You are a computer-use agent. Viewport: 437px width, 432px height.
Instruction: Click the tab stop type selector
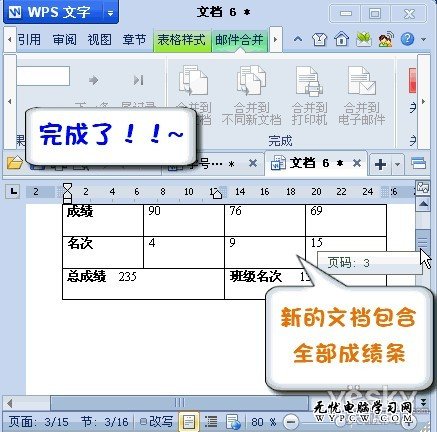[x=13, y=192]
